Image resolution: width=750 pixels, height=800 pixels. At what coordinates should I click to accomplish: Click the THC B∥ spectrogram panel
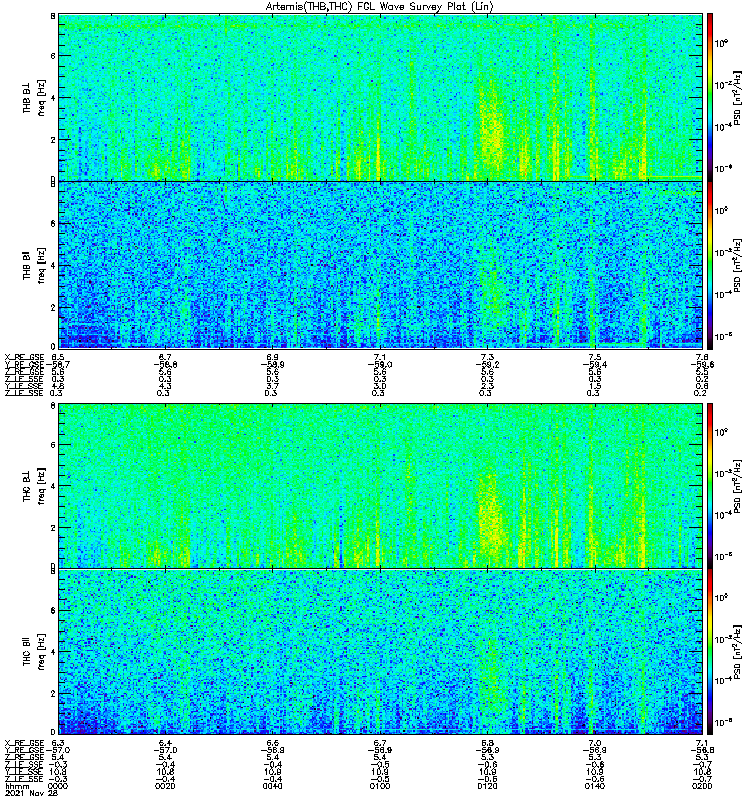click(x=381, y=652)
